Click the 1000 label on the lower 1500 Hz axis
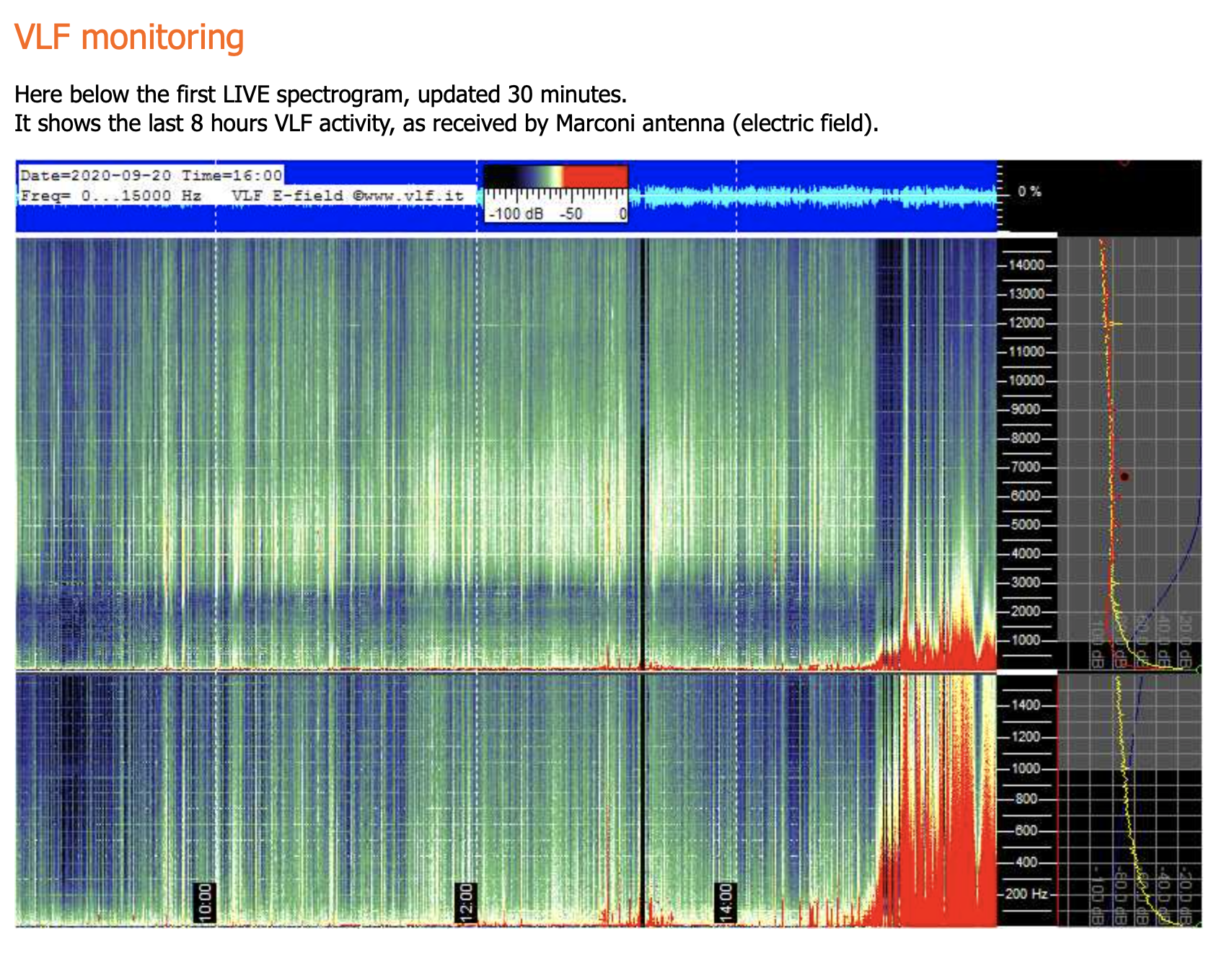The height and width of the screenshot is (965, 1232). (1026, 769)
